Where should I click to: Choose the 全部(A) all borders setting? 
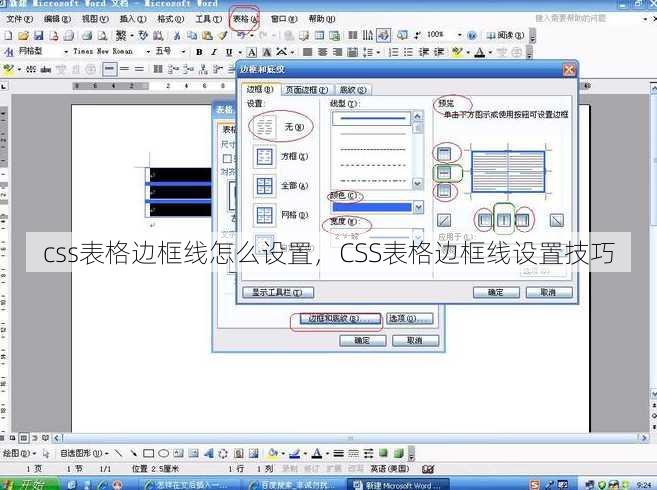[x=280, y=186]
